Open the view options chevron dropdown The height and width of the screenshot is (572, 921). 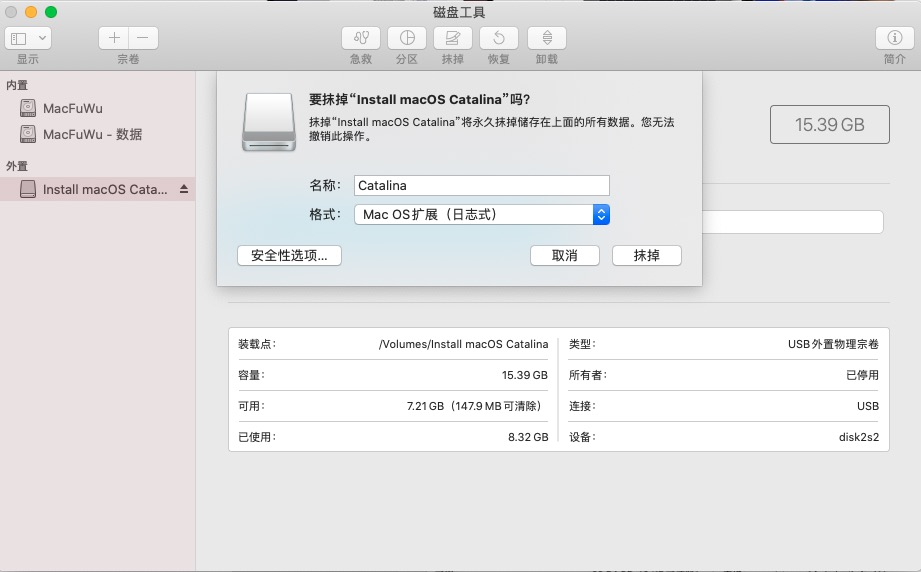[x=42, y=39]
